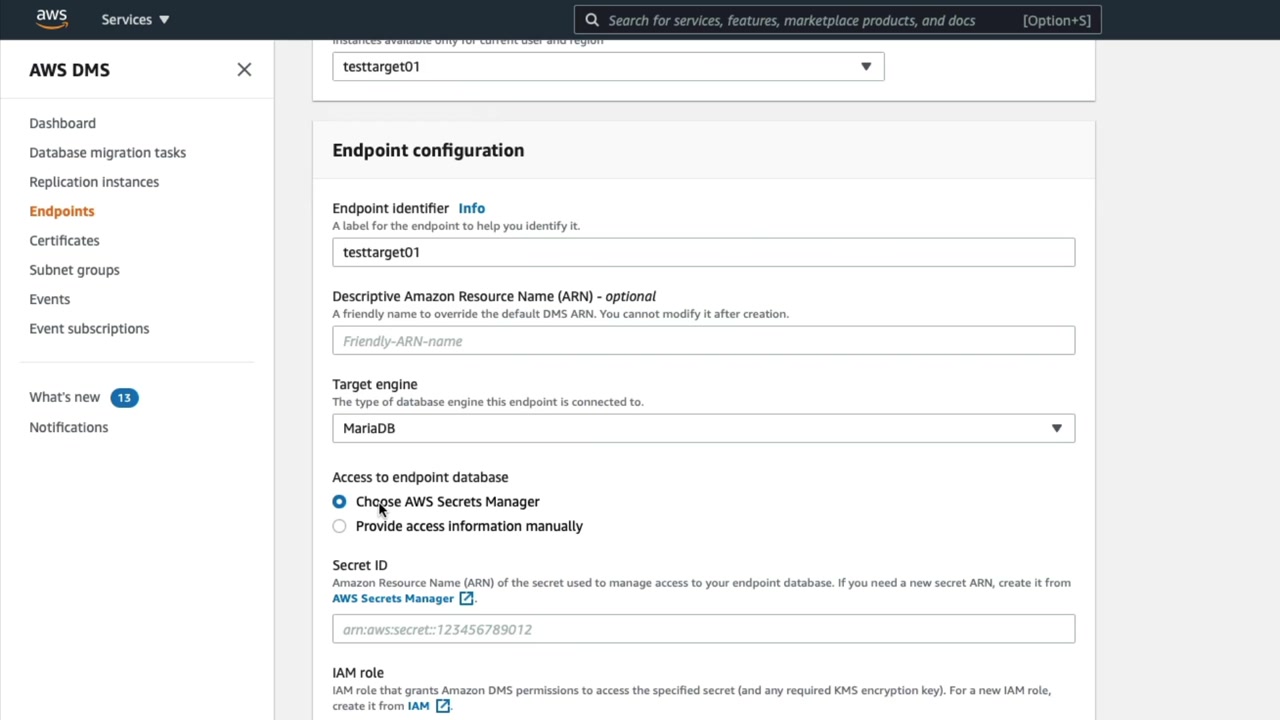This screenshot has width=1280, height=720.
Task: Navigate to Replication instances
Action: [x=94, y=182]
